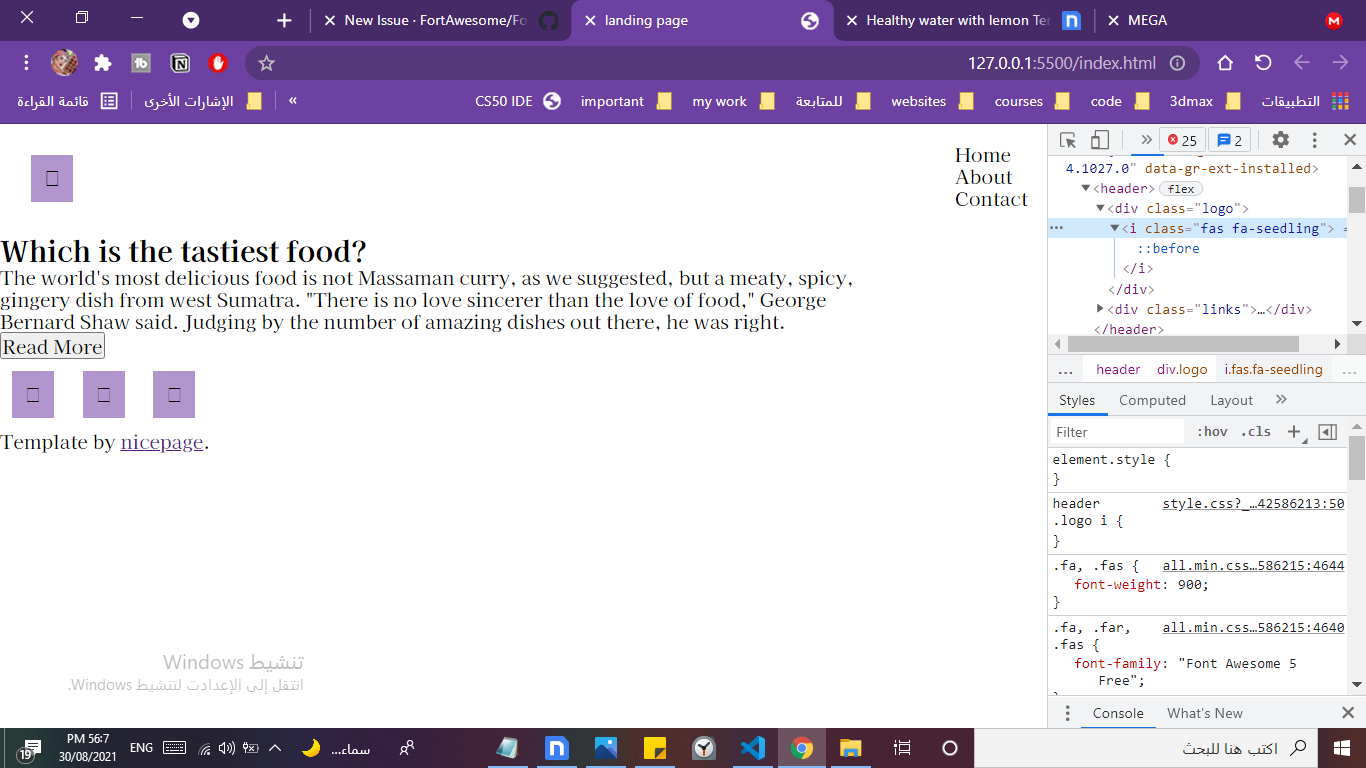Click the styles Filter input field
The width and height of the screenshot is (1366, 768).
[1117, 432]
